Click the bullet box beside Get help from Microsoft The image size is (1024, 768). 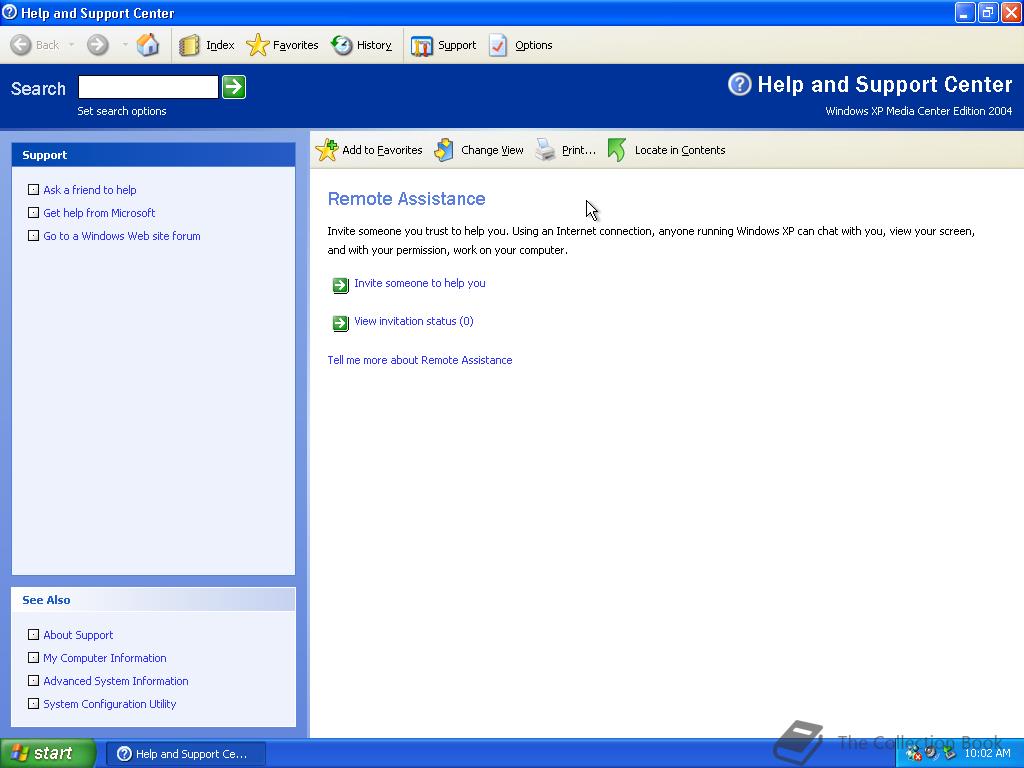pos(33,212)
